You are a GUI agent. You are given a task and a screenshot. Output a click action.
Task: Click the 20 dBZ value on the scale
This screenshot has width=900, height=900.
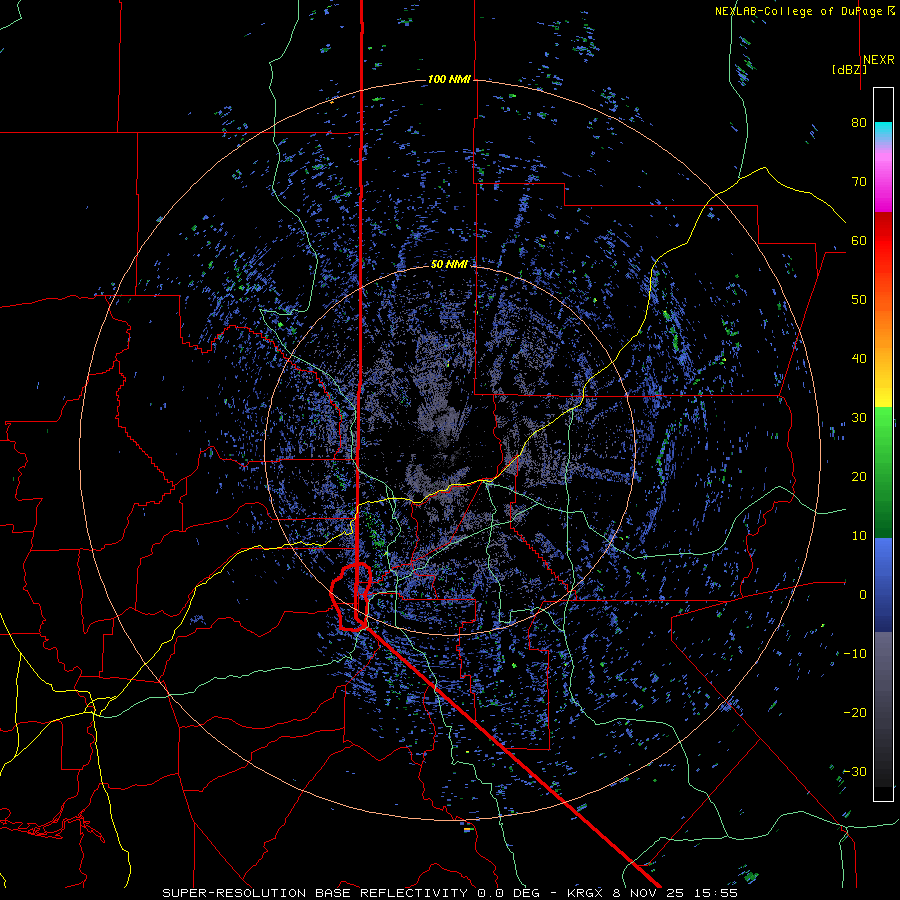tap(859, 476)
